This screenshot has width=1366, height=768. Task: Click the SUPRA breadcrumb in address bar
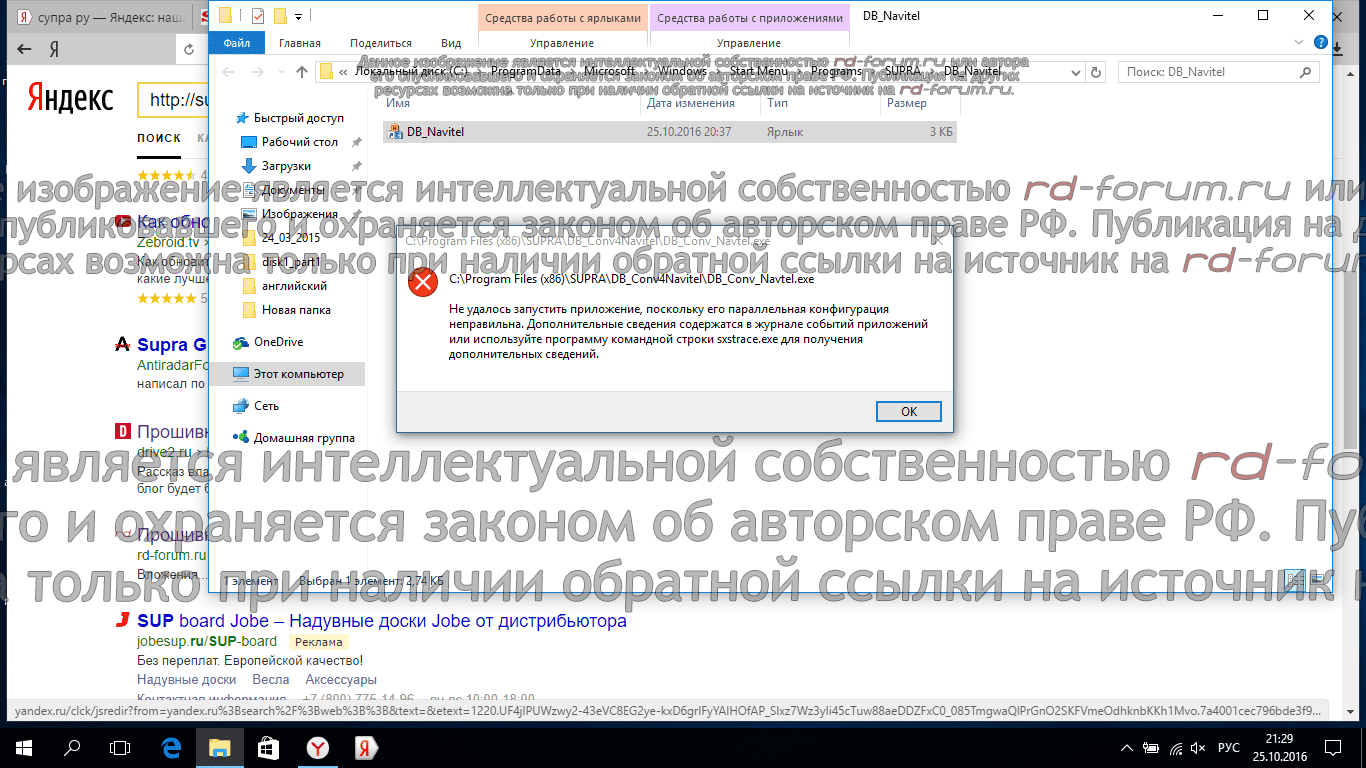coord(902,72)
